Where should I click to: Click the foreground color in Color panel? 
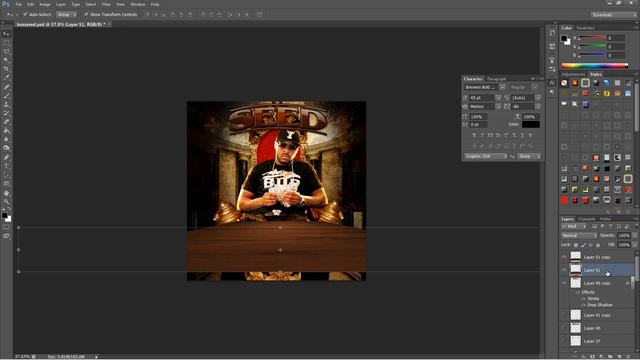point(564,39)
